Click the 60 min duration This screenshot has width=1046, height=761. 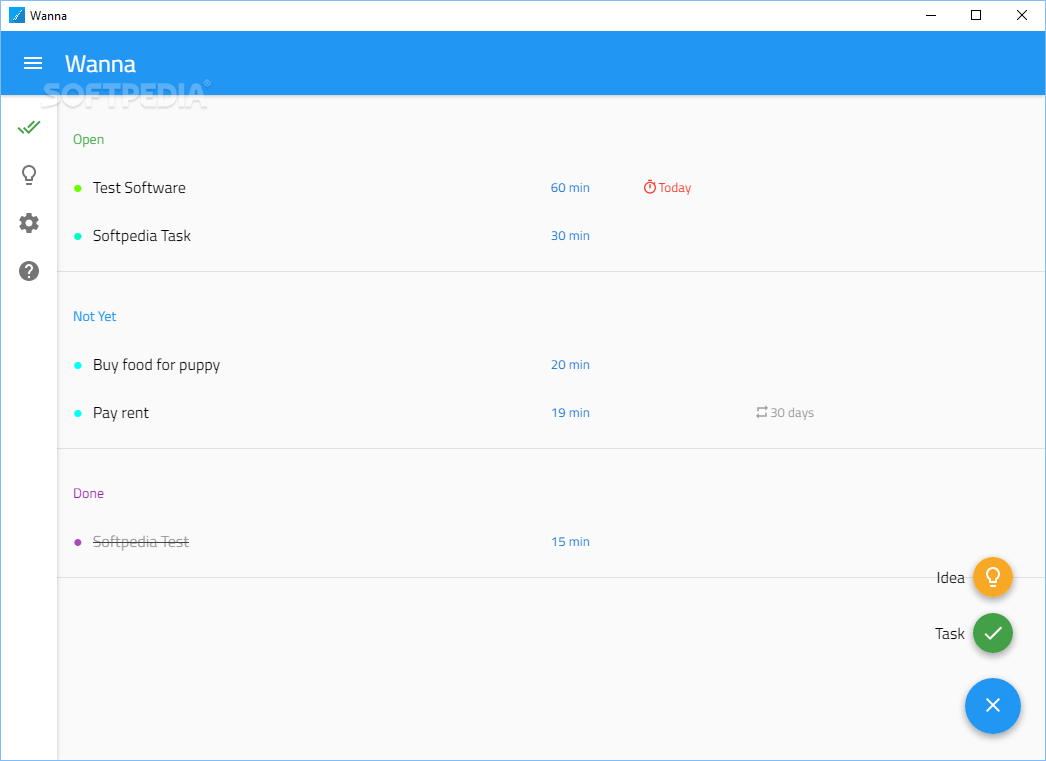click(570, 187)
